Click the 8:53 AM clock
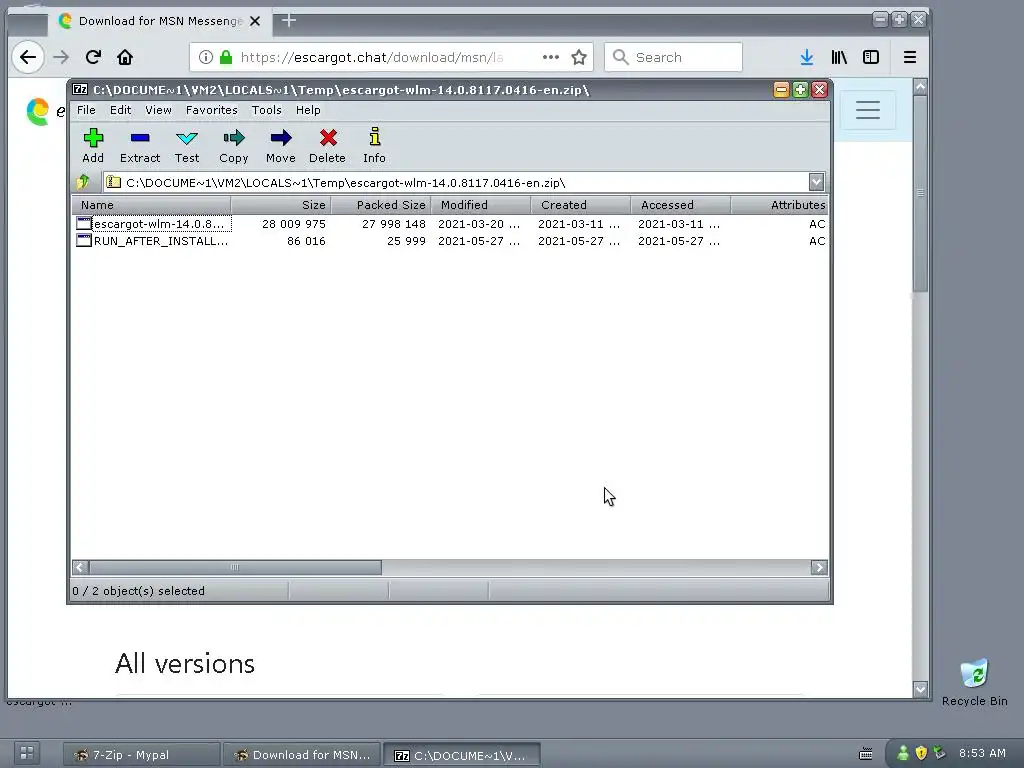The height and width of the screenshot is (768, 1024). point(982,753)
